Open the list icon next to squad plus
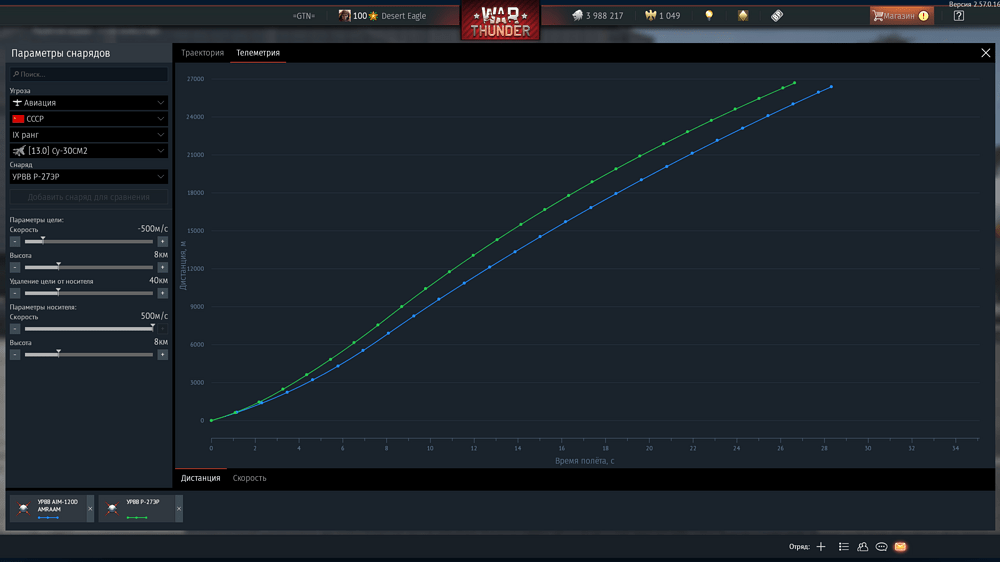 click(x=844, y=547)
